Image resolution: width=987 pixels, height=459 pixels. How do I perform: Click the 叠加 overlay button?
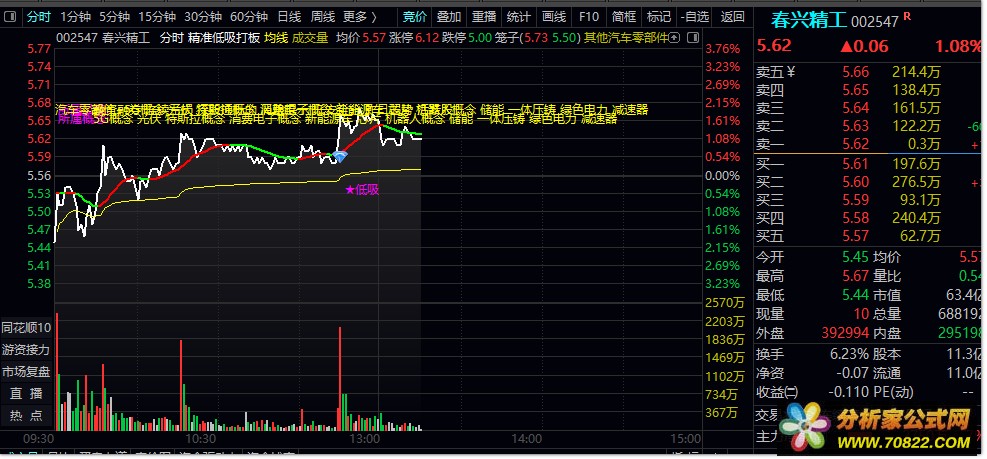click(449, 17)
